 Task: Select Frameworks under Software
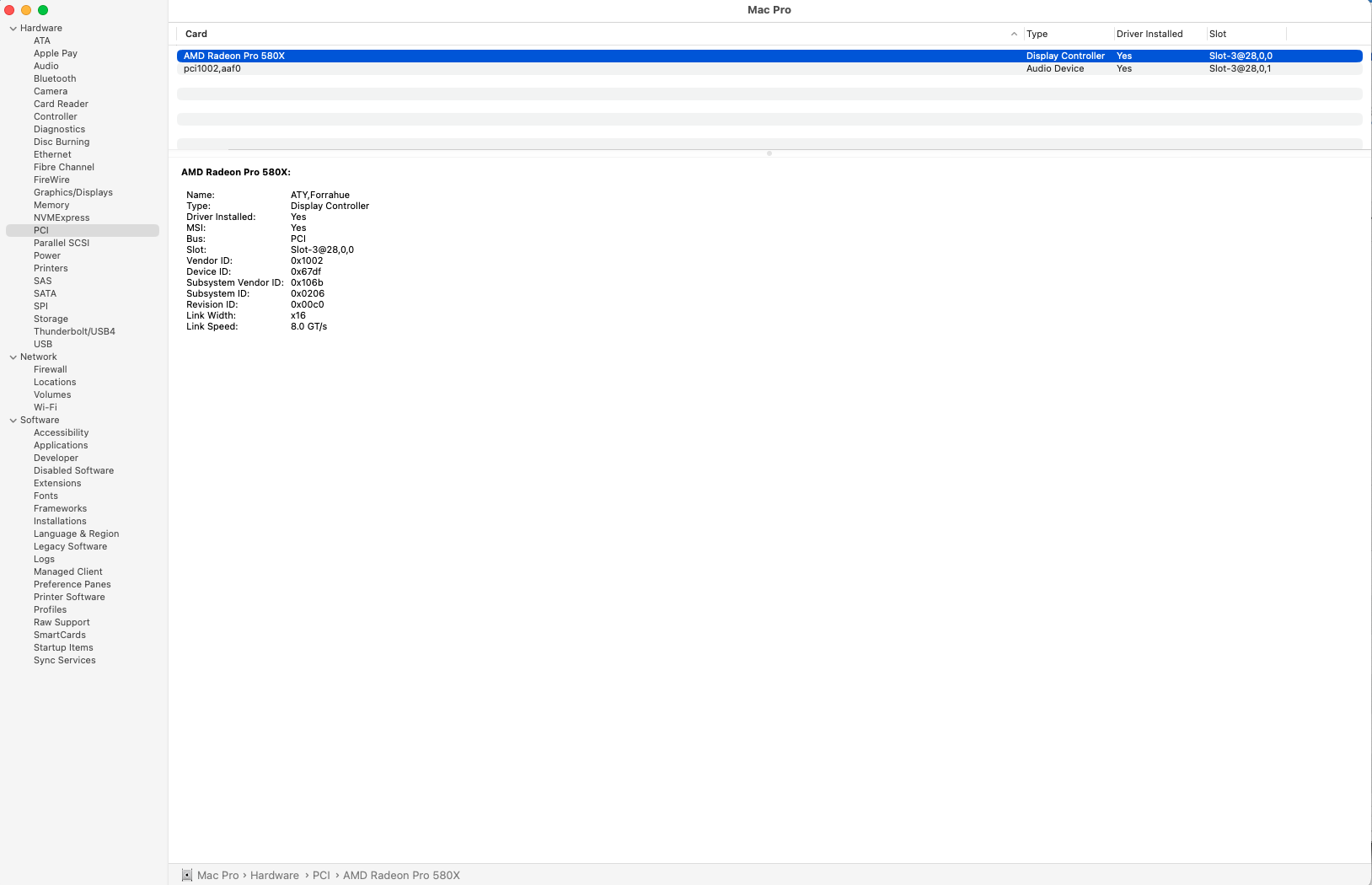click(60, 509)
